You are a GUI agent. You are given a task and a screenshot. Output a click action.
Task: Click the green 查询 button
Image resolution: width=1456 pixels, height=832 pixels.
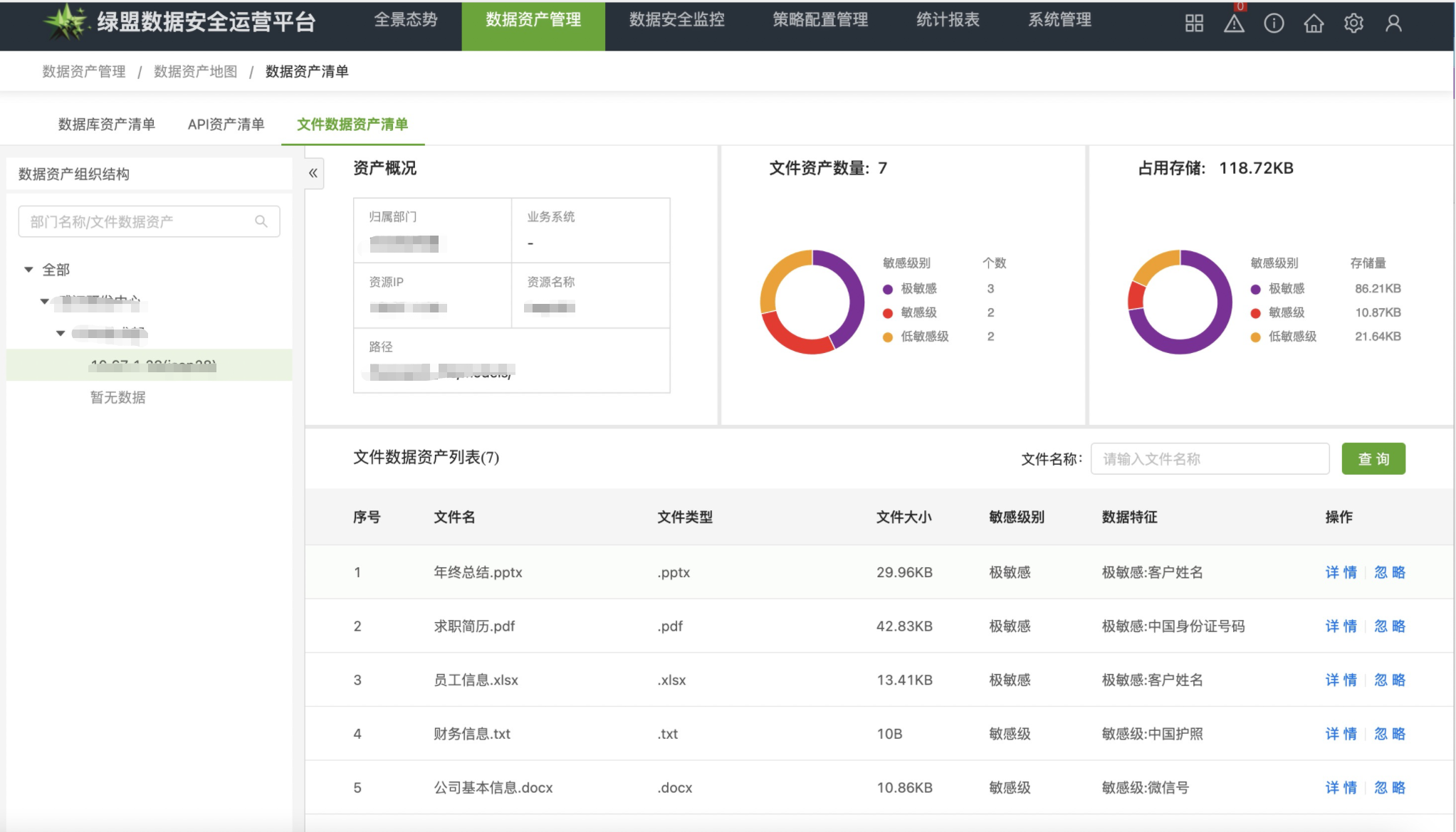pyautogui.click(x=1373, y=459)
